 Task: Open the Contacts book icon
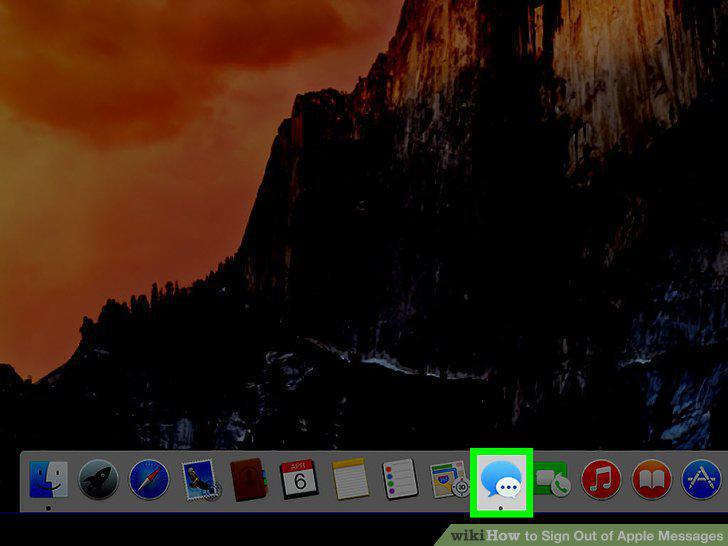tap(249, 480)
